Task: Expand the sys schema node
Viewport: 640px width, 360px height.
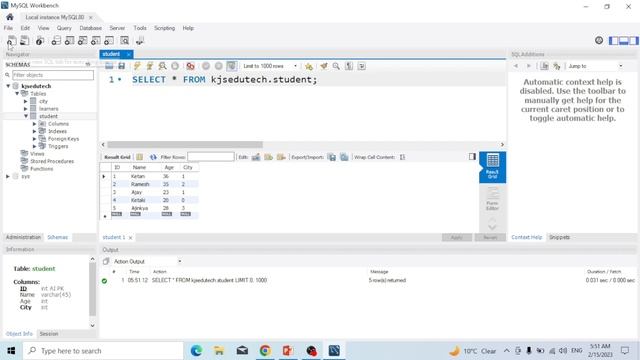Action: pyautogui.click(x=8, y=176)
